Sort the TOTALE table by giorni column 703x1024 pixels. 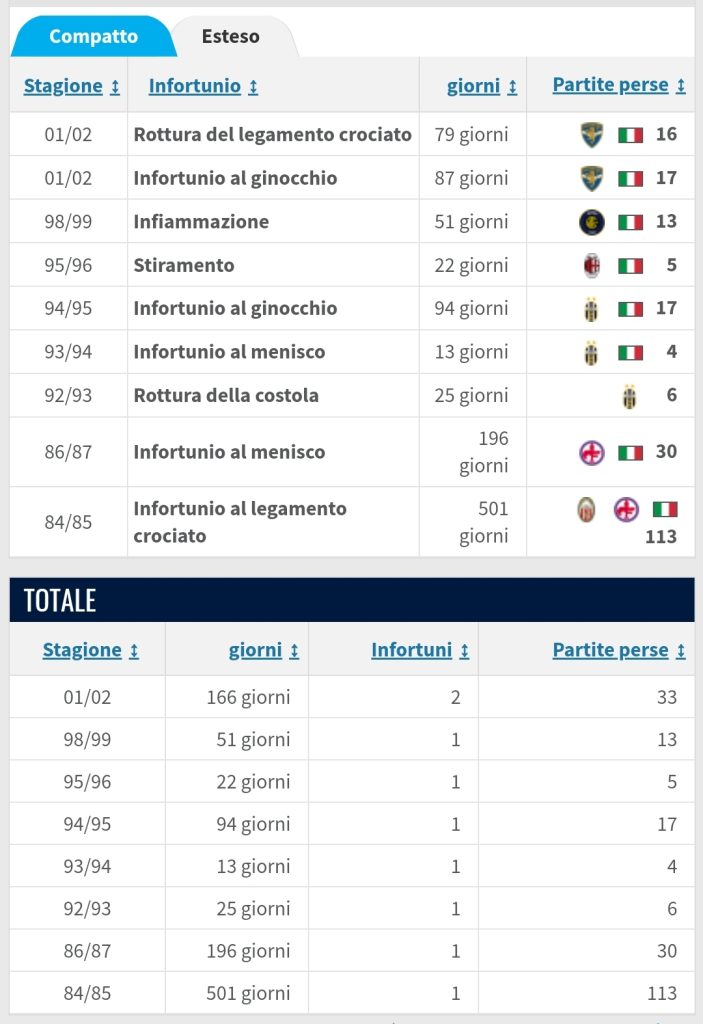coord(264,650)
